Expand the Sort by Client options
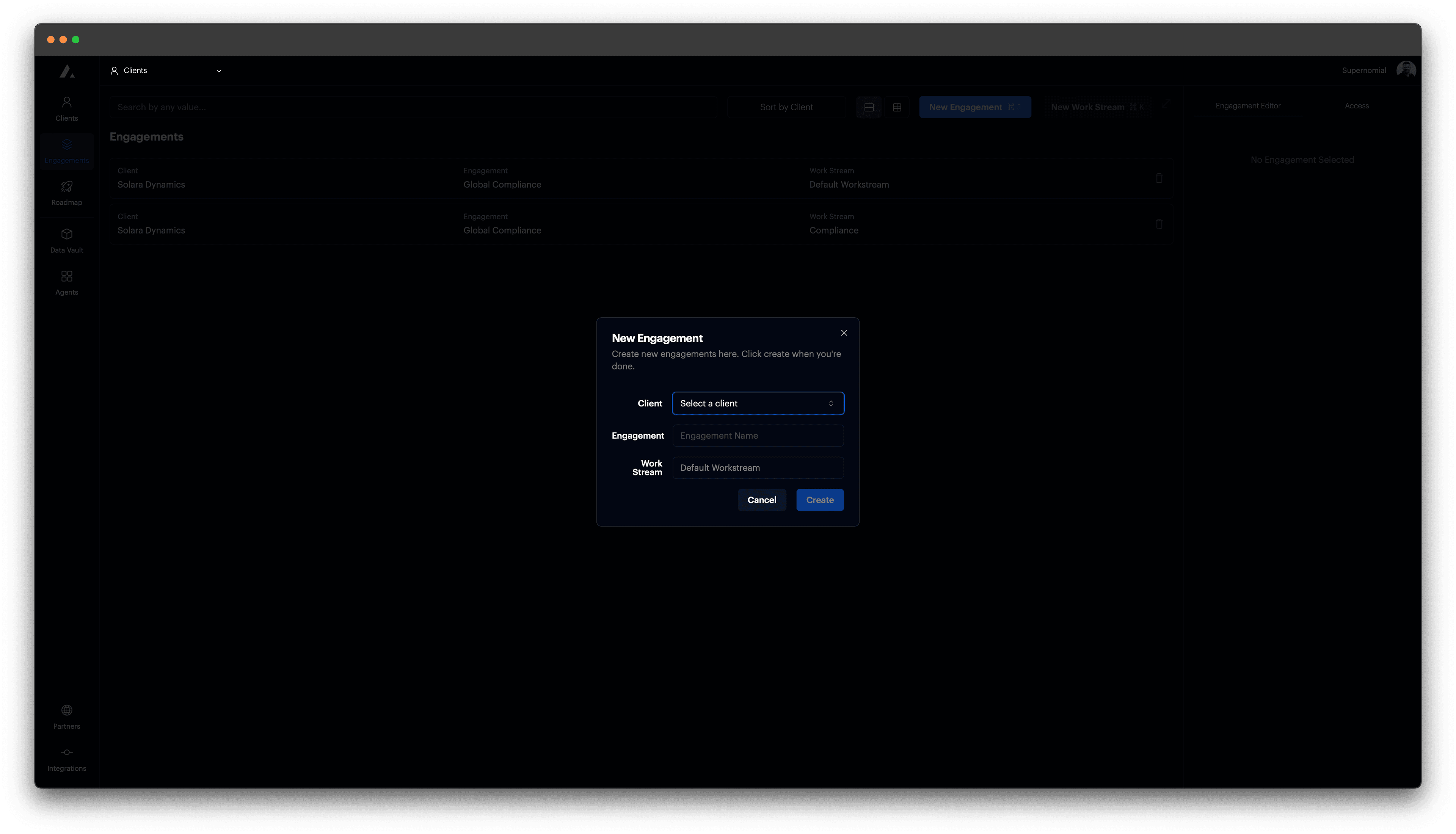Screen dimensions: 1456x834 [786, 107]
